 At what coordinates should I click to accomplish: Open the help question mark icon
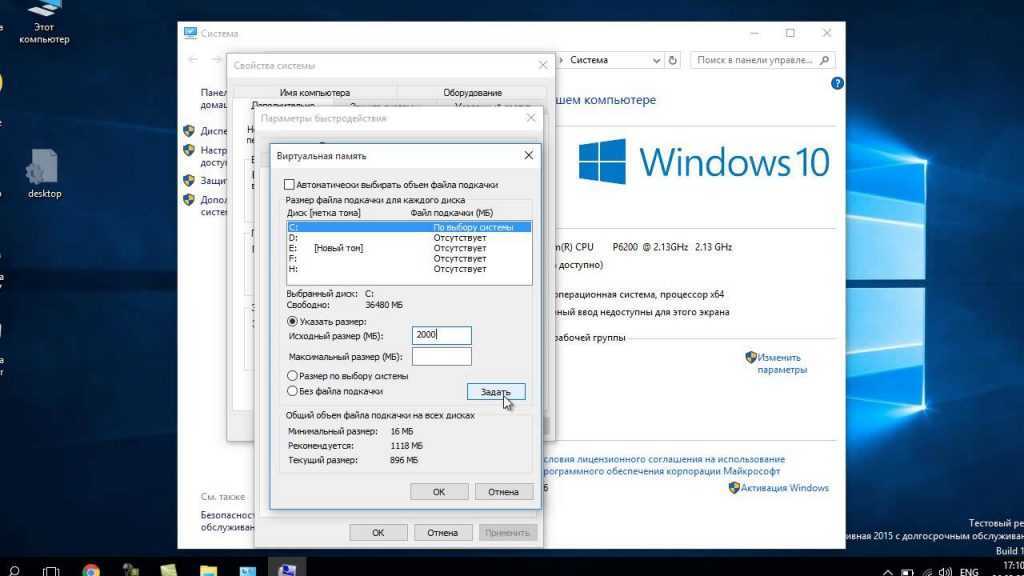point(837,84)
